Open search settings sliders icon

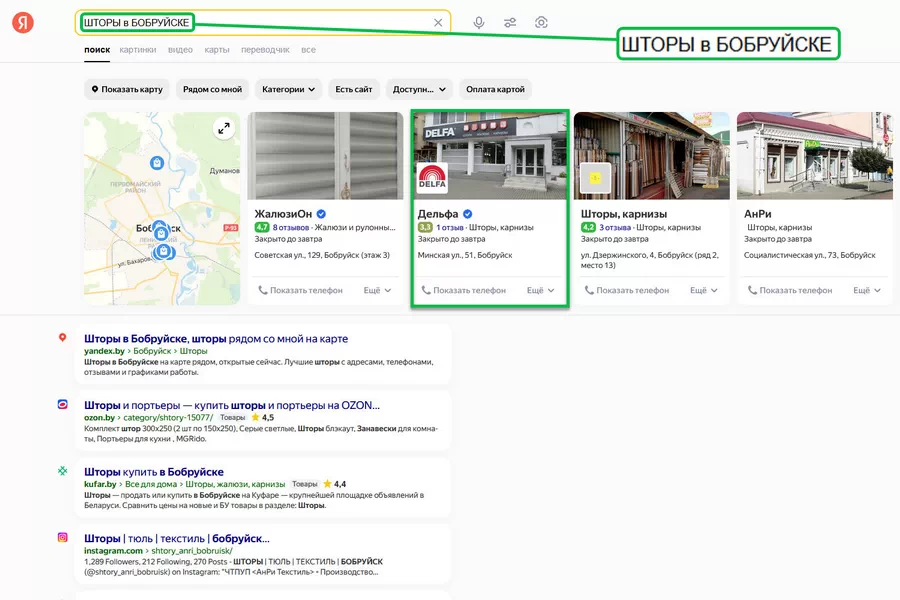coord(510,22)
